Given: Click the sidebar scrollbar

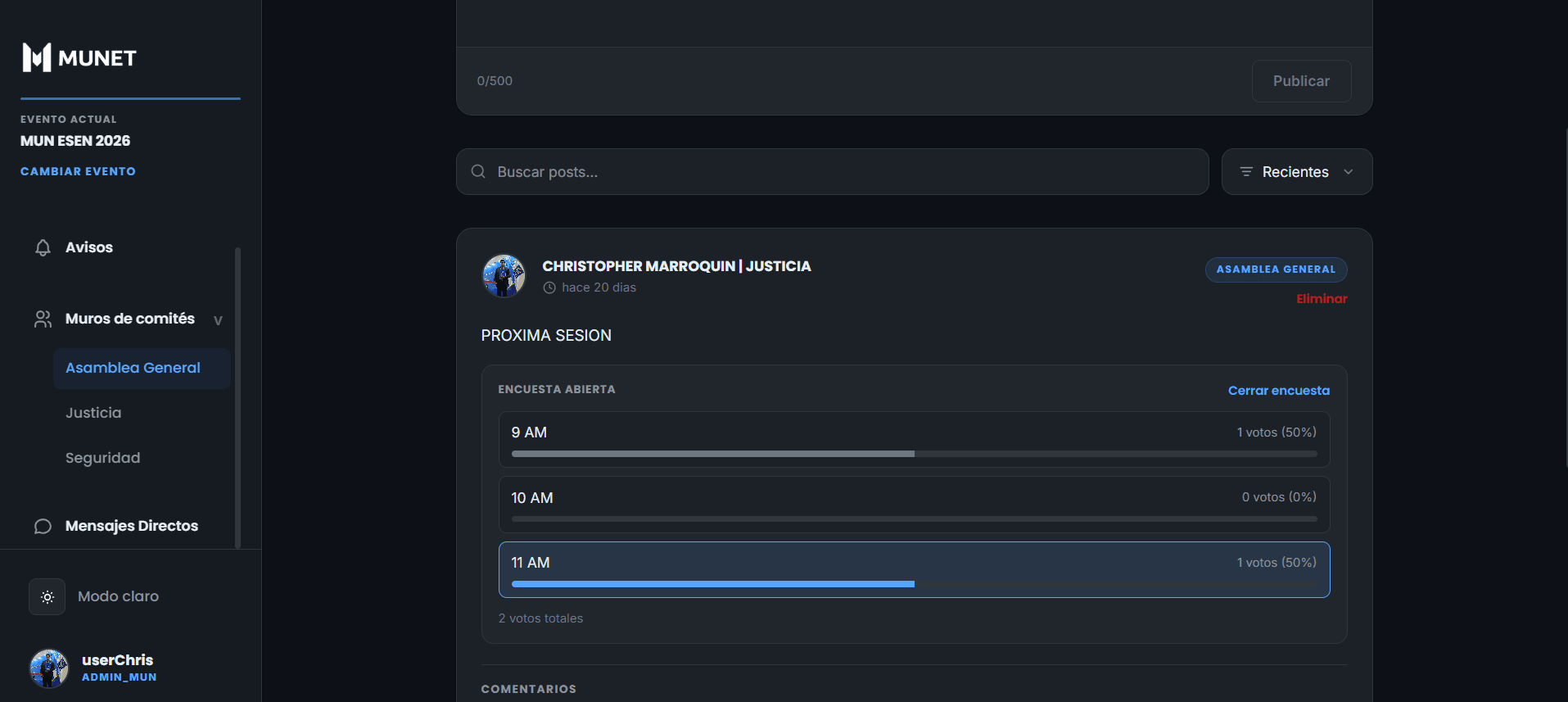Looking at the screenshot, I should pos(237,397).
